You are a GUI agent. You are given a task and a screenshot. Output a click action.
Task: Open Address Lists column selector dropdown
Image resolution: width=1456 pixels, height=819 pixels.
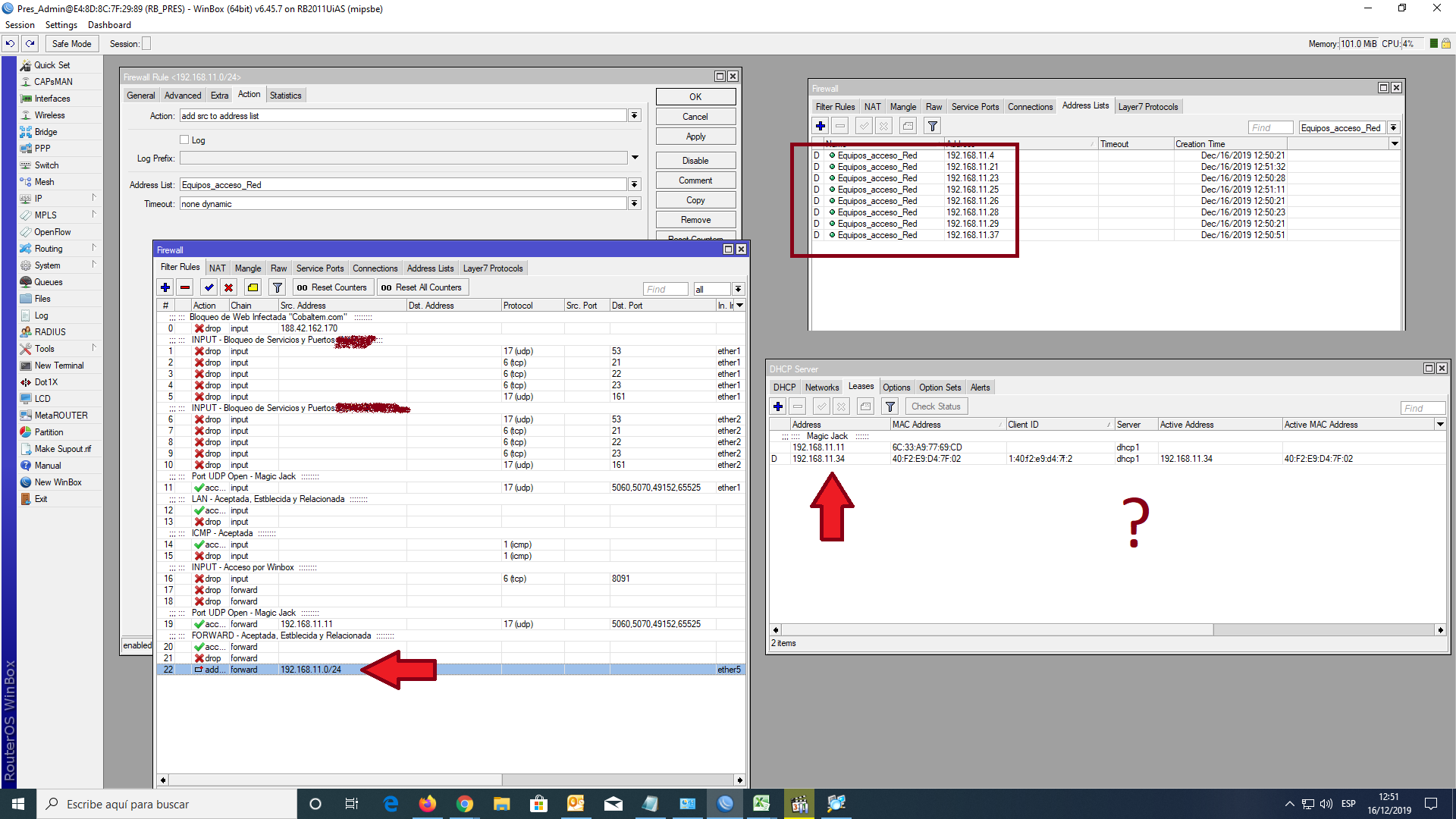point(1395,143)
